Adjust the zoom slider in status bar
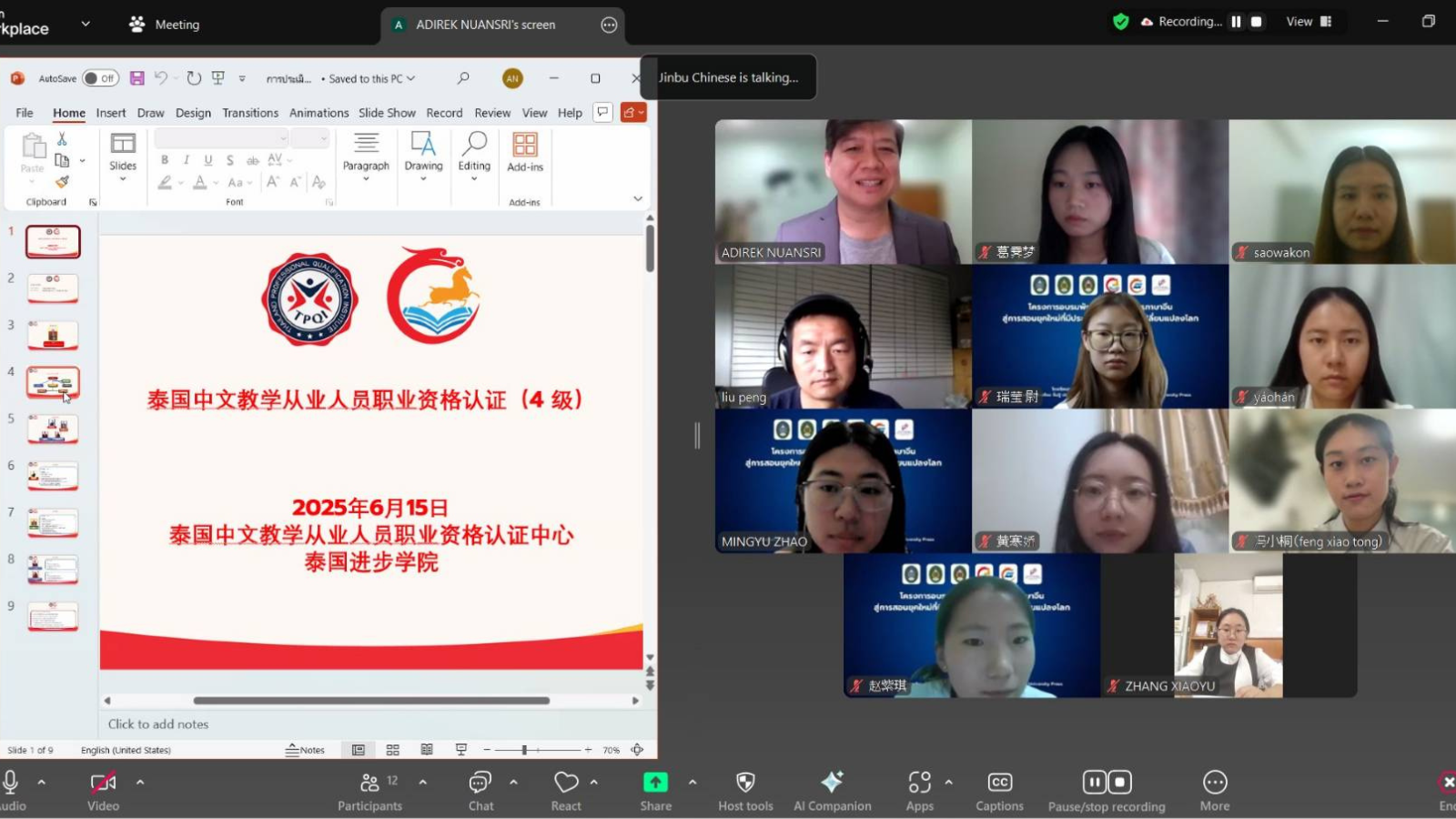Screen dimensions: 1456x819 click(524, 750)
